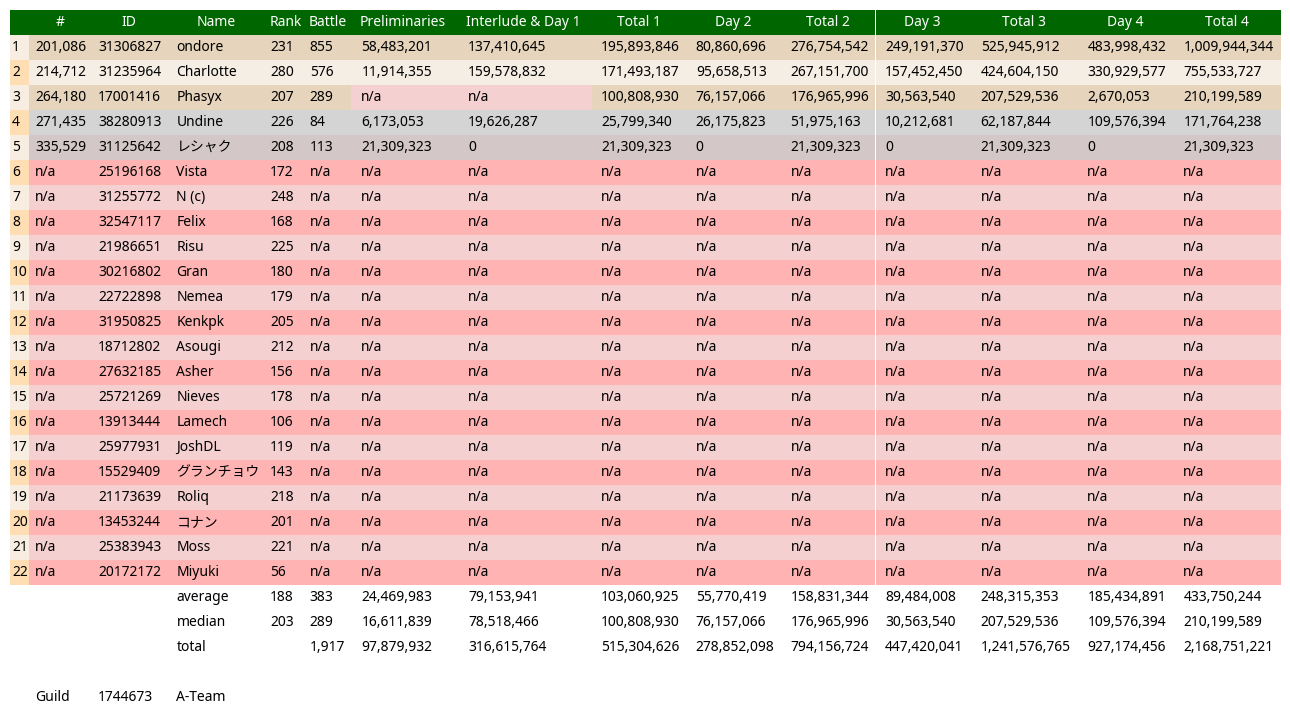Click the name cell ondore
Screen dimensions: 1290x720
pos(200,46)
